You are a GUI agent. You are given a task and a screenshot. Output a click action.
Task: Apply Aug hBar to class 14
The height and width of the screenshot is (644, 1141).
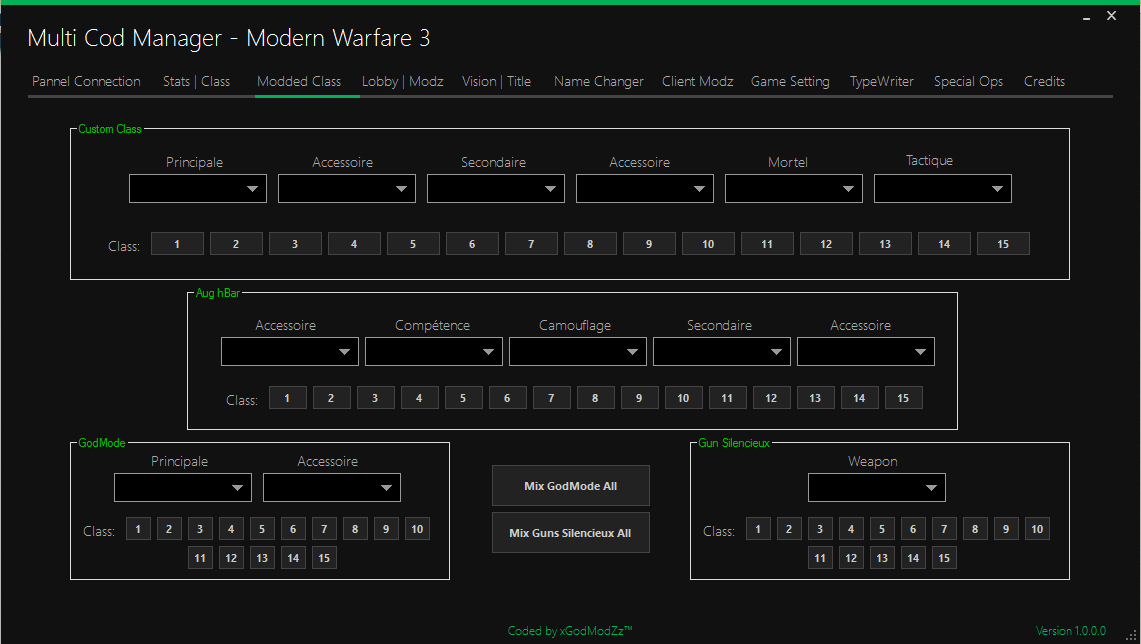coord(859,398)
